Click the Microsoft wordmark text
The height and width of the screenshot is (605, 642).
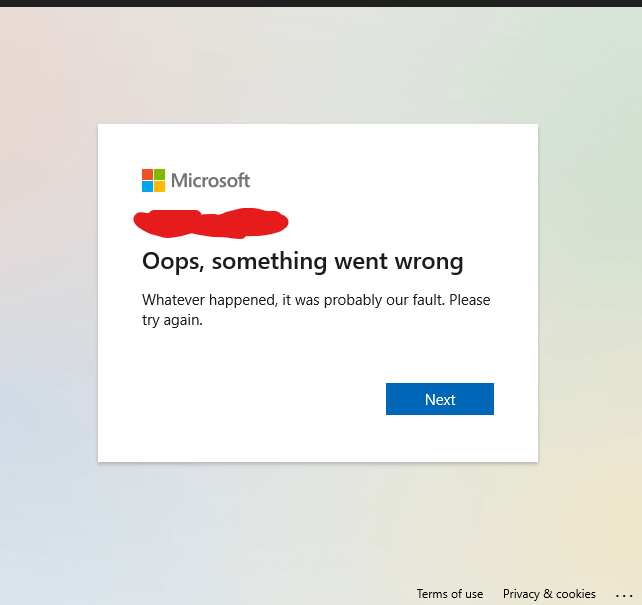coord(210,181)
